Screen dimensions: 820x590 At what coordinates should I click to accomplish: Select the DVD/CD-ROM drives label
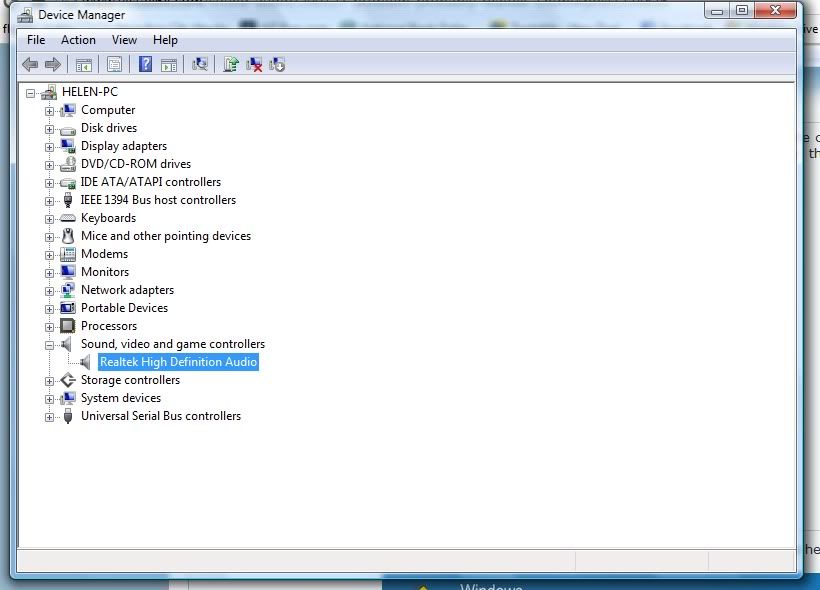click(136, 164)
